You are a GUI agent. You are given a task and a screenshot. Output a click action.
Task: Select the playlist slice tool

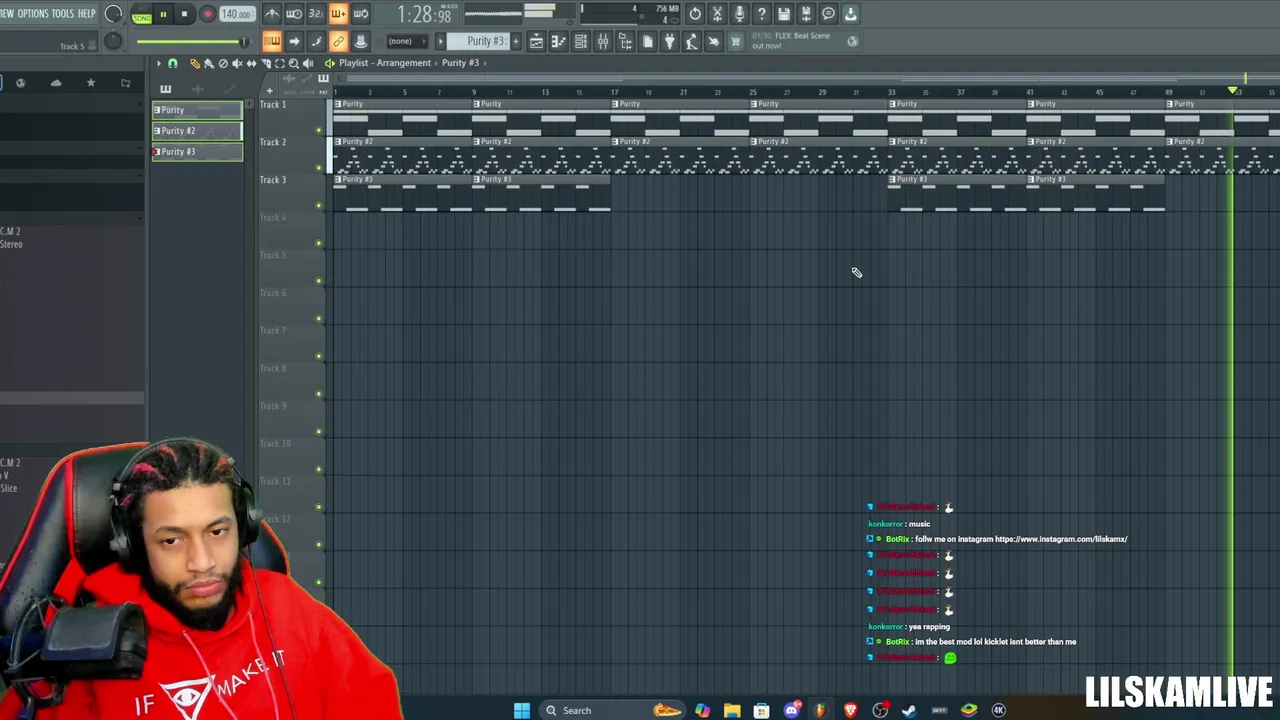coord(265,63)
